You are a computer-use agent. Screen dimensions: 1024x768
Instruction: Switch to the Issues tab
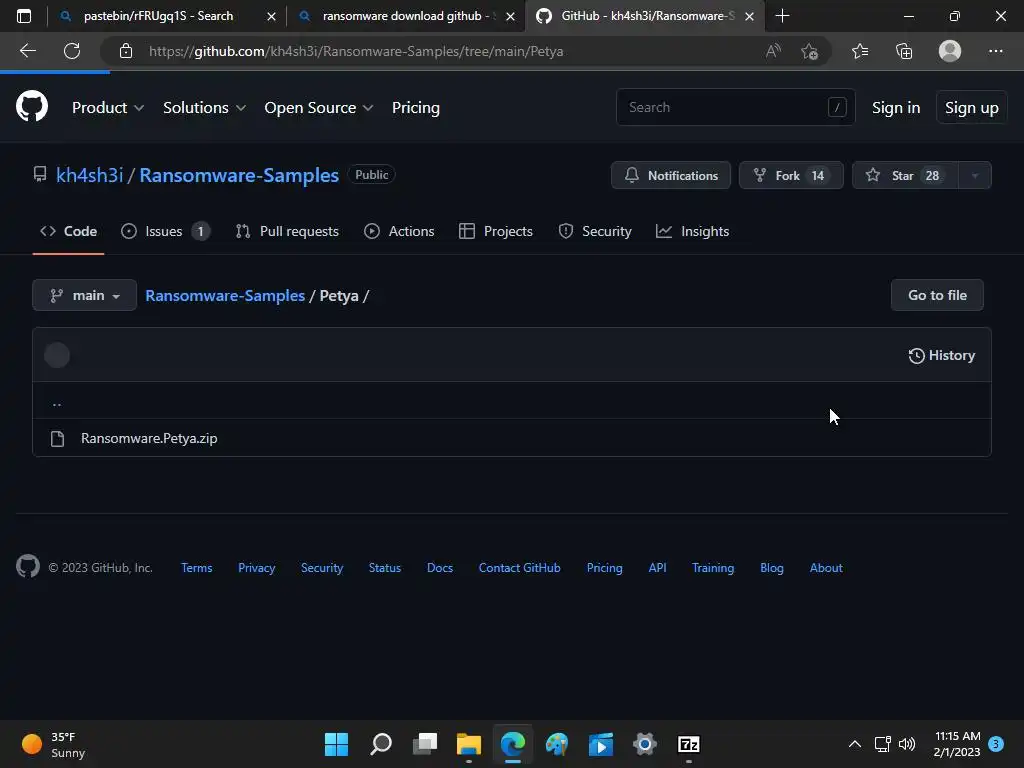tap(165, 231)
